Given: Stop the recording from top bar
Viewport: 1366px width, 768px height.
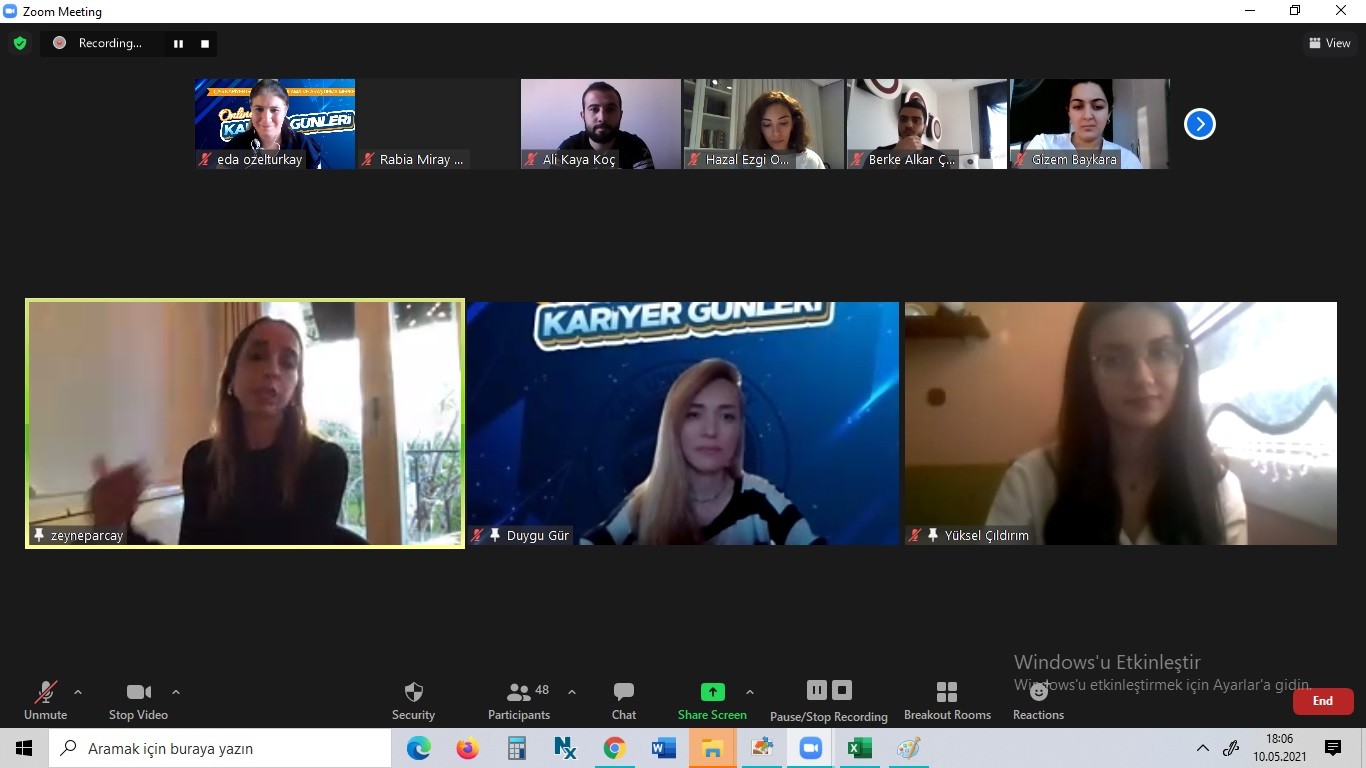Looking at the screenshot, I should click(x=205, y=44).
